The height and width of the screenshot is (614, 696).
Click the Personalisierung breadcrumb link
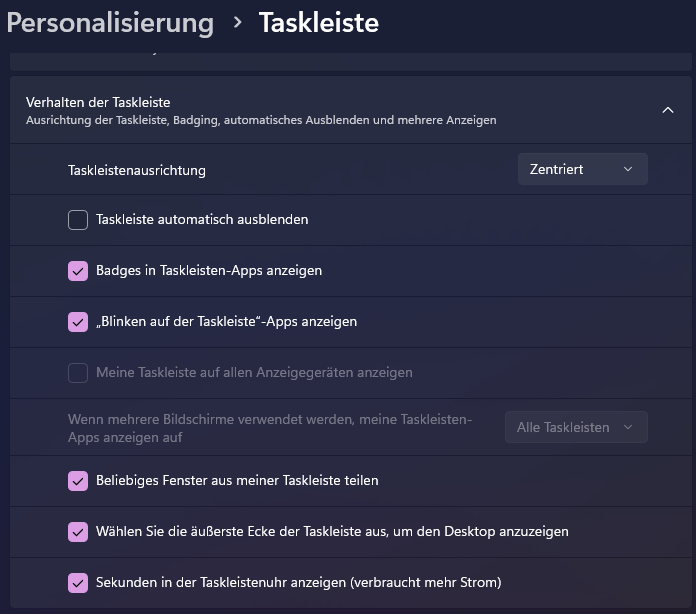110,22
